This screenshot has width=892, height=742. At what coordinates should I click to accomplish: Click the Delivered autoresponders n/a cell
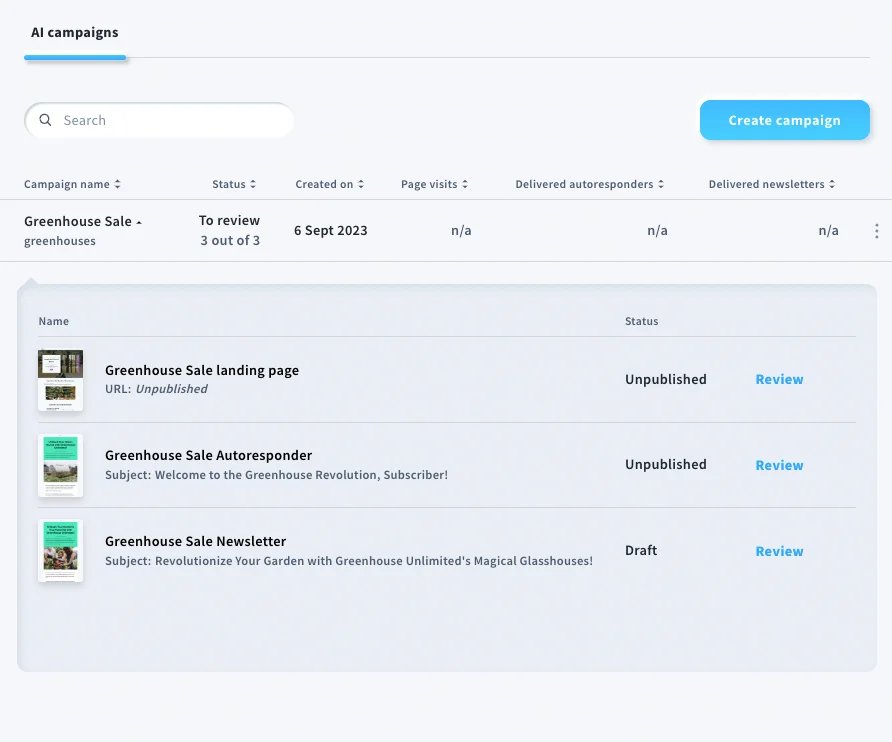click(657, 230)
